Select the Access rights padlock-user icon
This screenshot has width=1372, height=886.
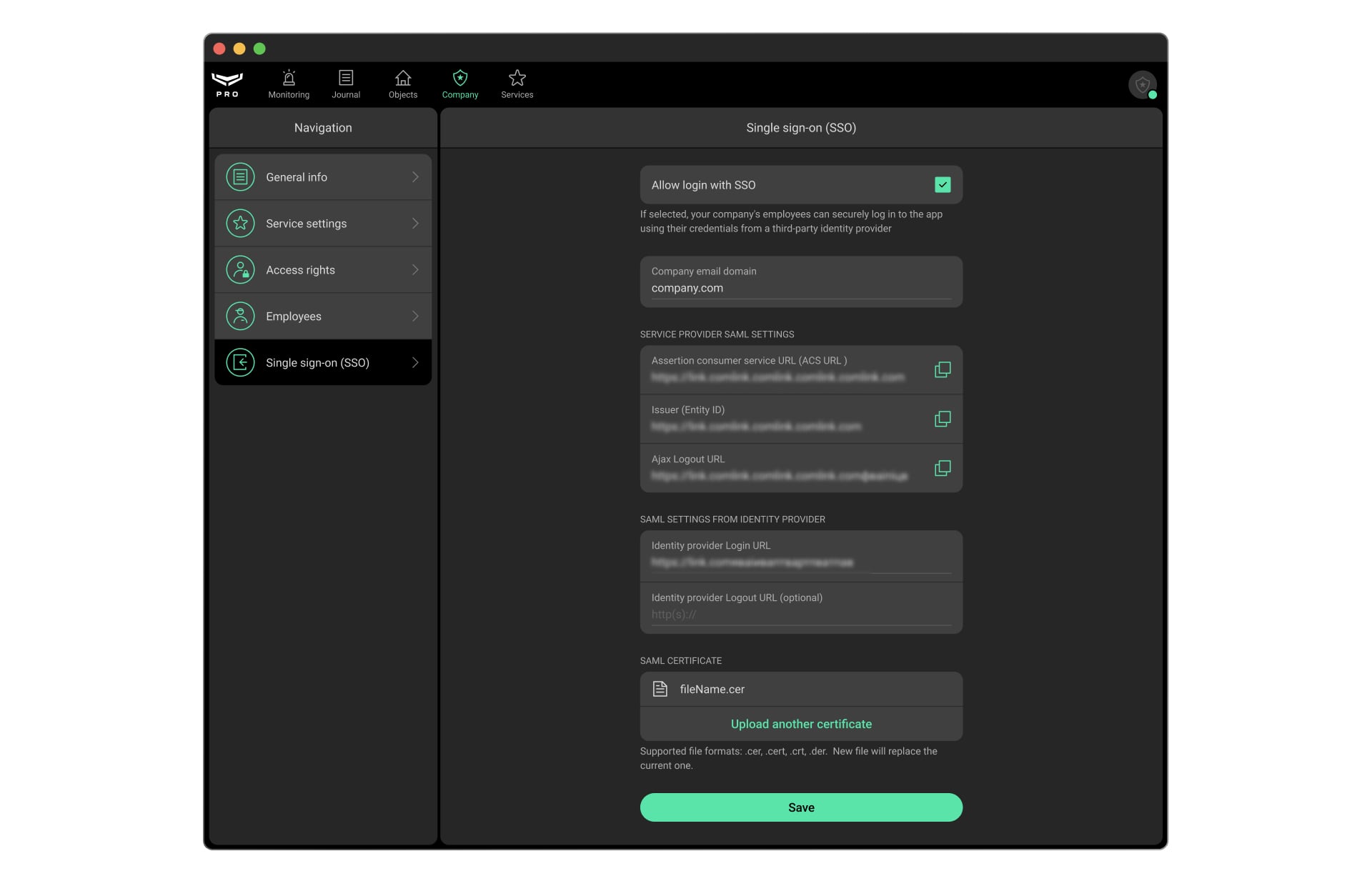point(240,269)
